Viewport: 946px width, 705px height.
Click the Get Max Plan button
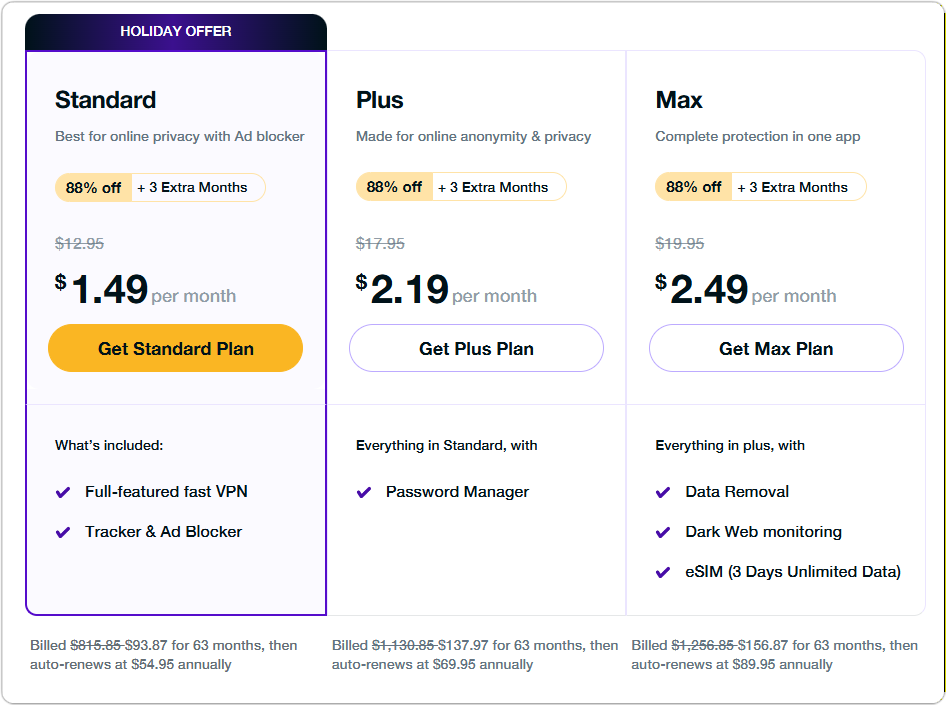tap(776, 348)
